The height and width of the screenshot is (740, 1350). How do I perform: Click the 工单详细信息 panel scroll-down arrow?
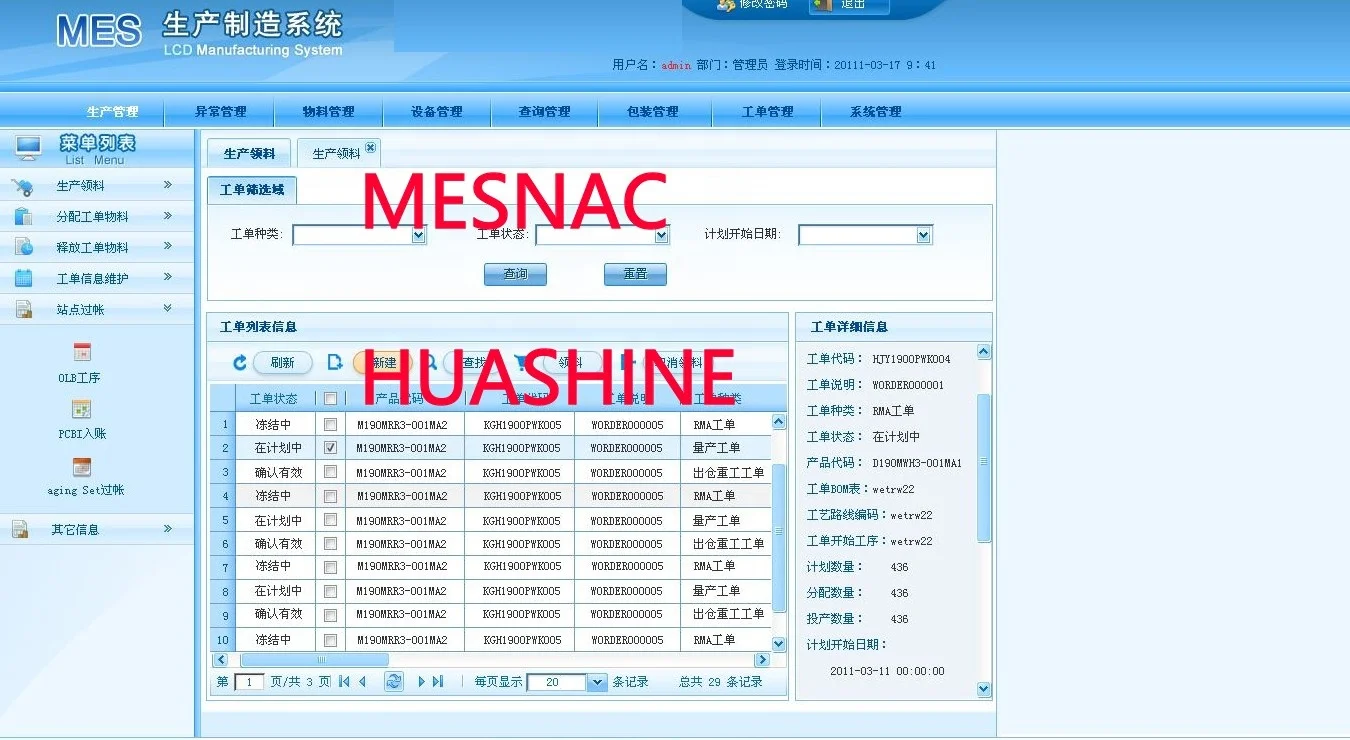983,689
